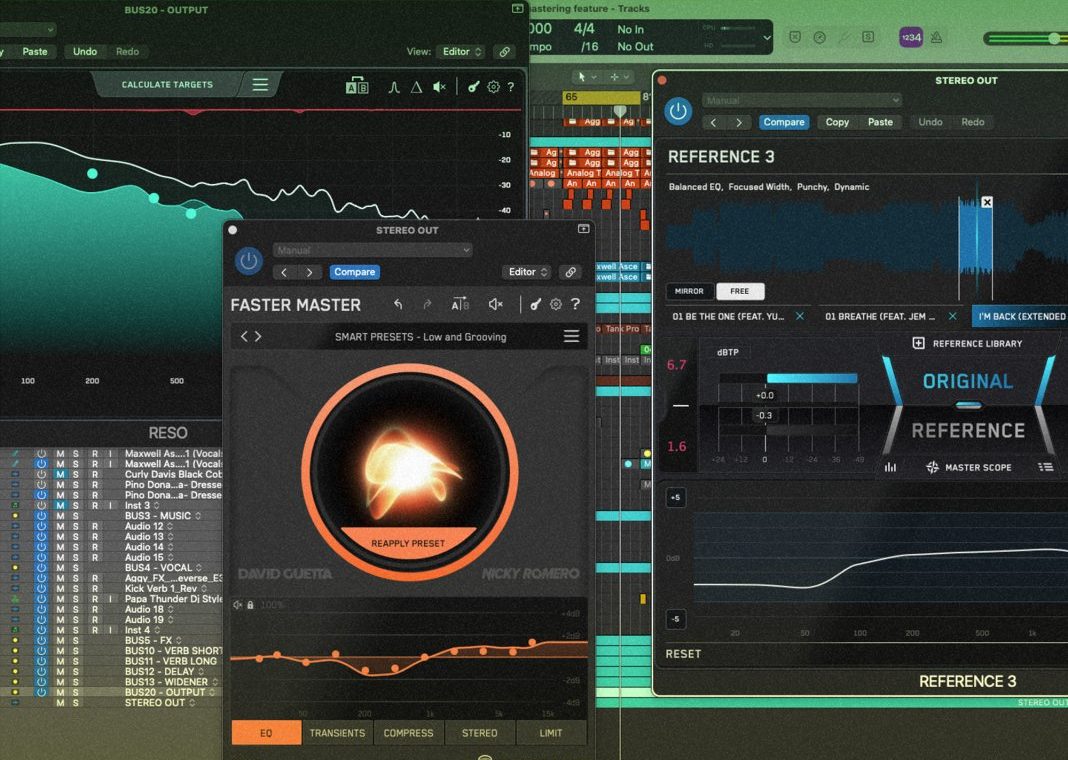
Task: Toggle Faster Master plugin power button
Action: (x=249, y=261)
